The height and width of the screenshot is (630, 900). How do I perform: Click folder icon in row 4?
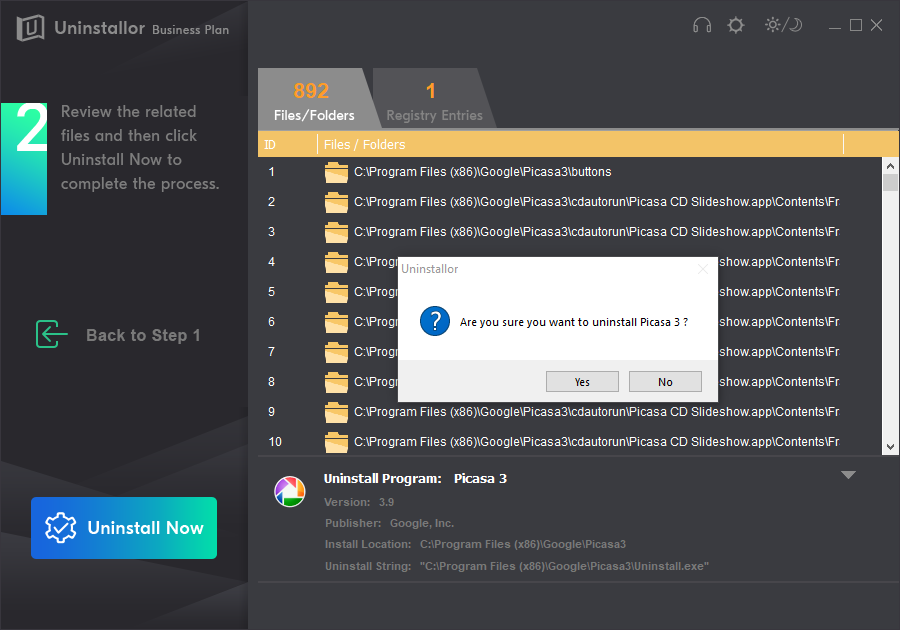tap(336, 262)
